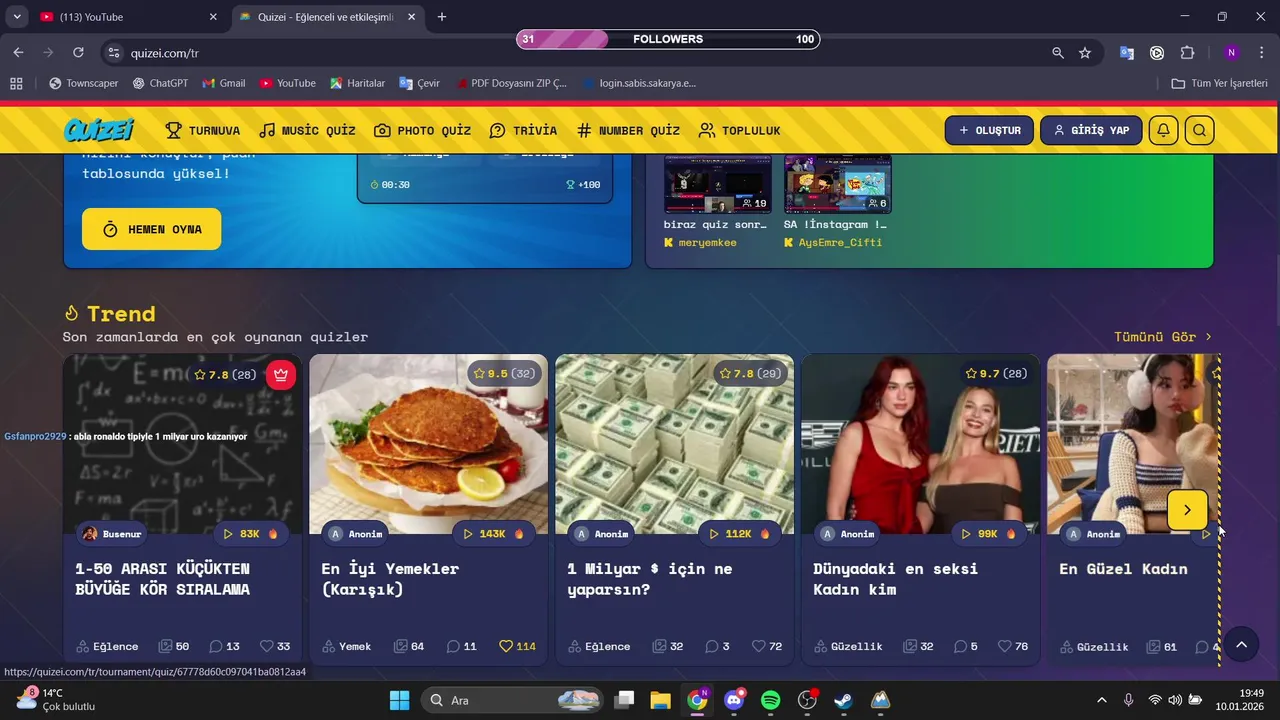Open En Güzel Kadın quiz title
1280x720 pixels.
[x=1123, y=569]
